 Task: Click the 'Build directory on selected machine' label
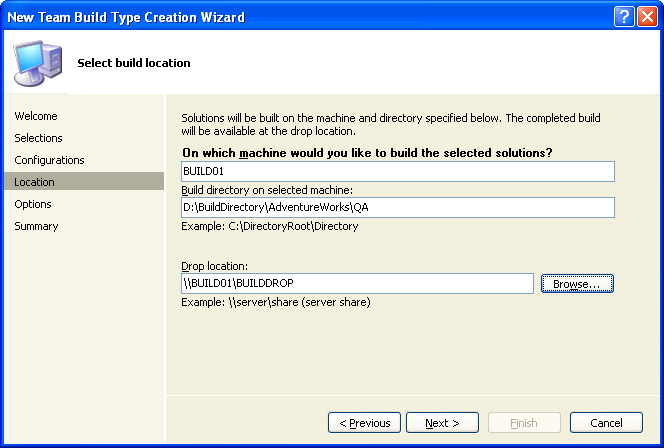[x=266, y=190]
